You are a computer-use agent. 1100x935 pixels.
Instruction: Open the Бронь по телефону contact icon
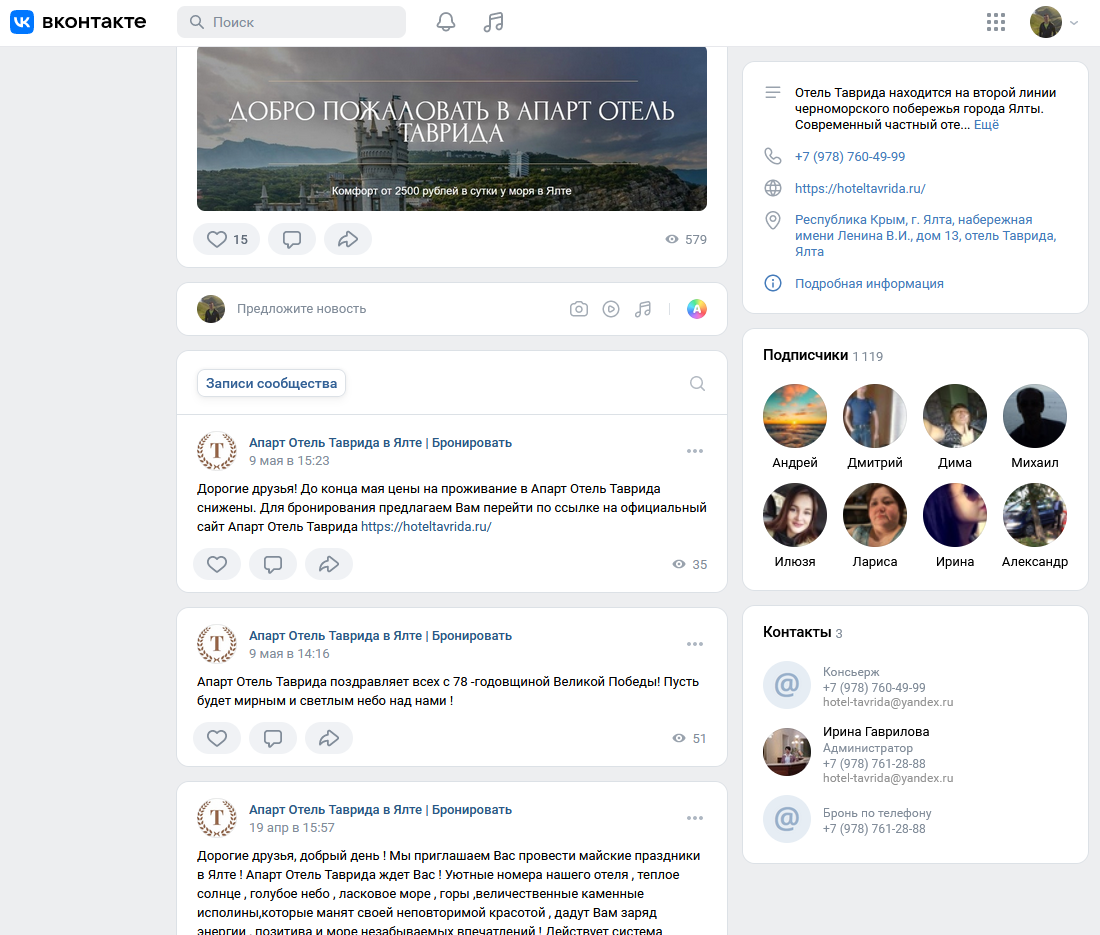coord(787,819)
